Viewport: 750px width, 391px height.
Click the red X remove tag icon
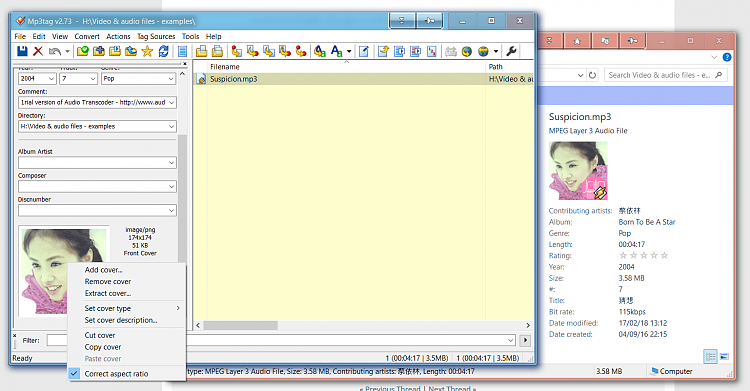tap(38, 51)
